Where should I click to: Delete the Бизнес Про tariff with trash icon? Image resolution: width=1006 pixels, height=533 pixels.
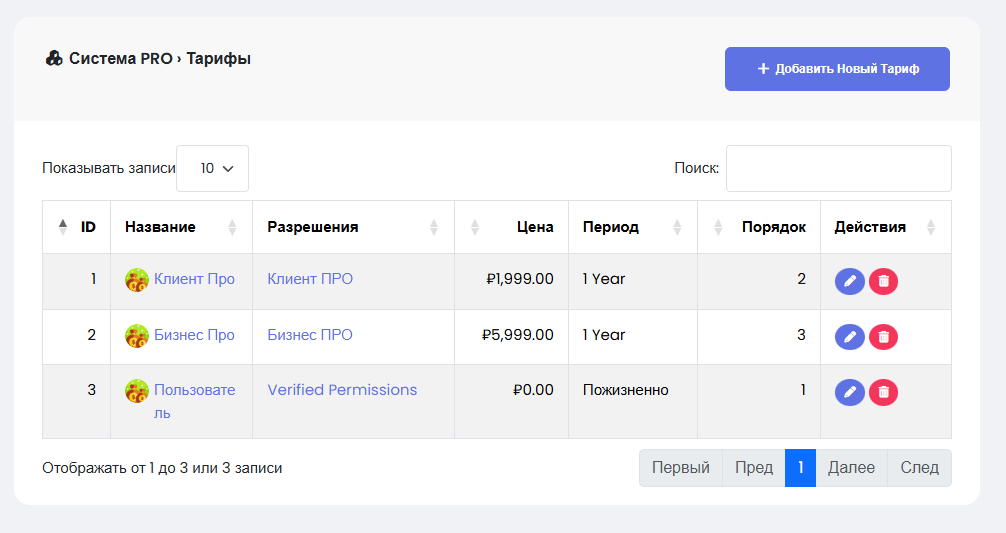pos(883,337)
